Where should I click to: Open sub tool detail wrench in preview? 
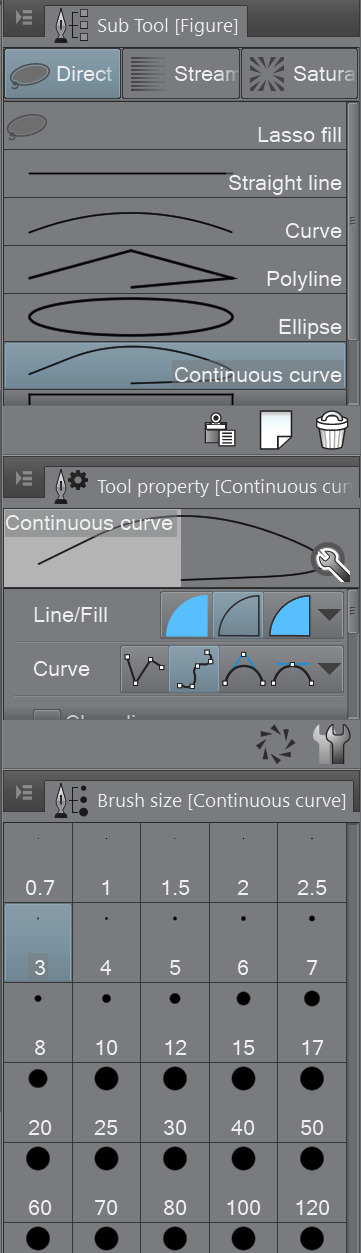[329, 562]
